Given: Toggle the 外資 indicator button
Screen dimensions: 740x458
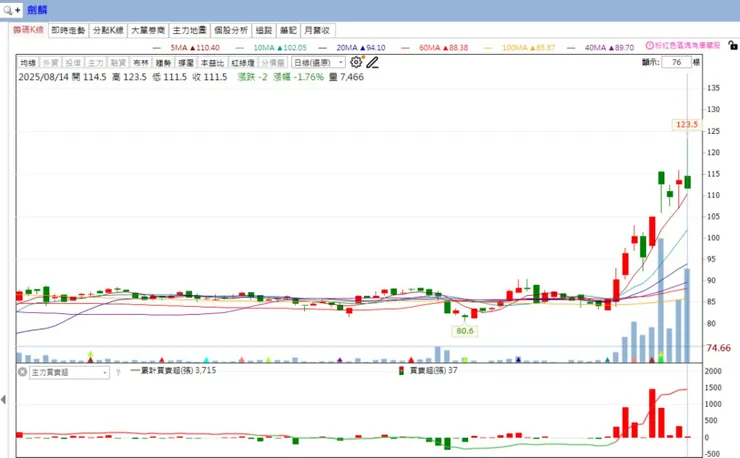Looking at the screenshot, I should [50, 63].
